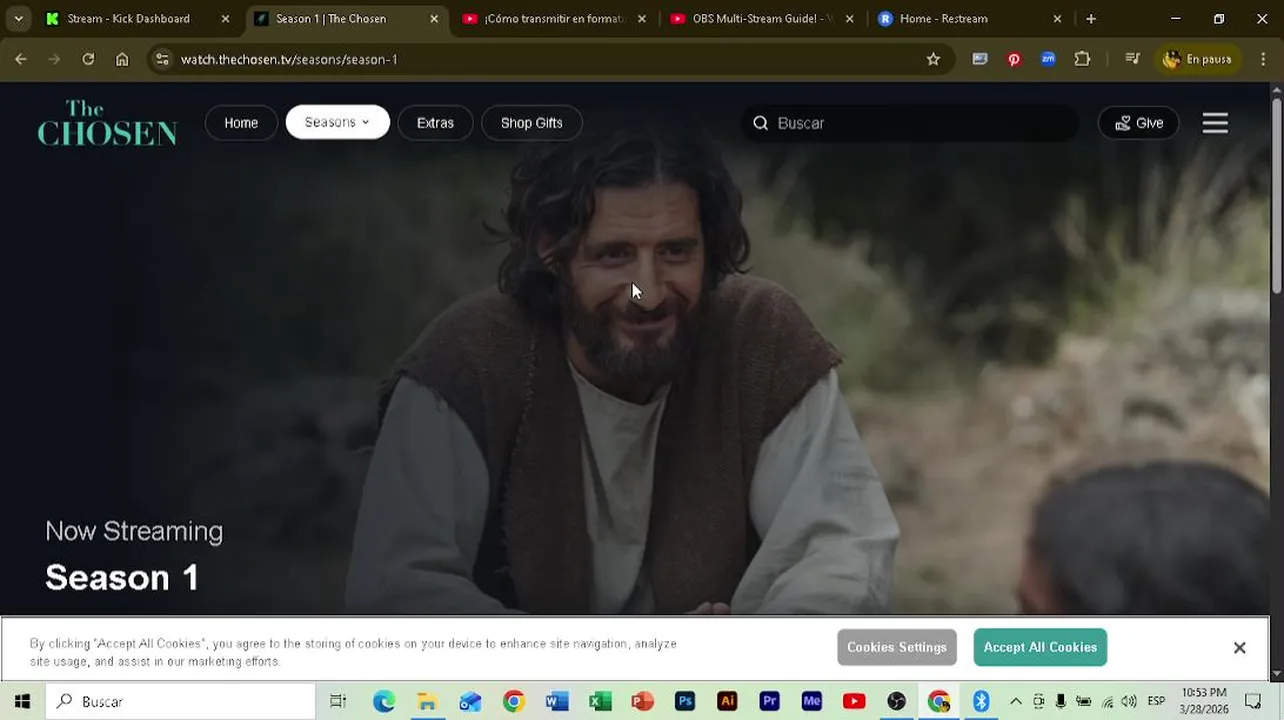Switch to the Cómo transmitir YouTube tab
Image resolution: width=1284 pixels, height=720 pixels.
tap(554, 18)
